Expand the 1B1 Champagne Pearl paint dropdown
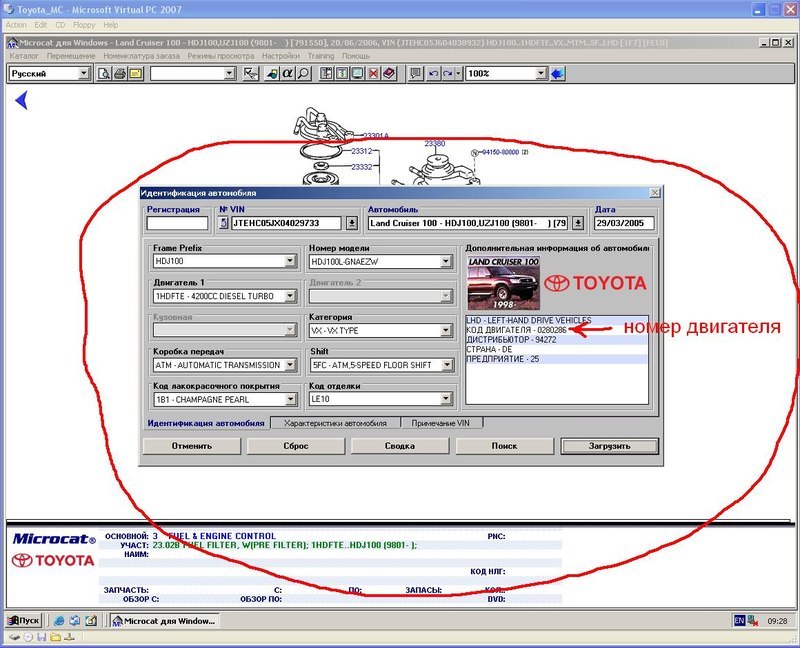Image resolution: width=800 pixels, height=648 pixels. tap(291, 400)
